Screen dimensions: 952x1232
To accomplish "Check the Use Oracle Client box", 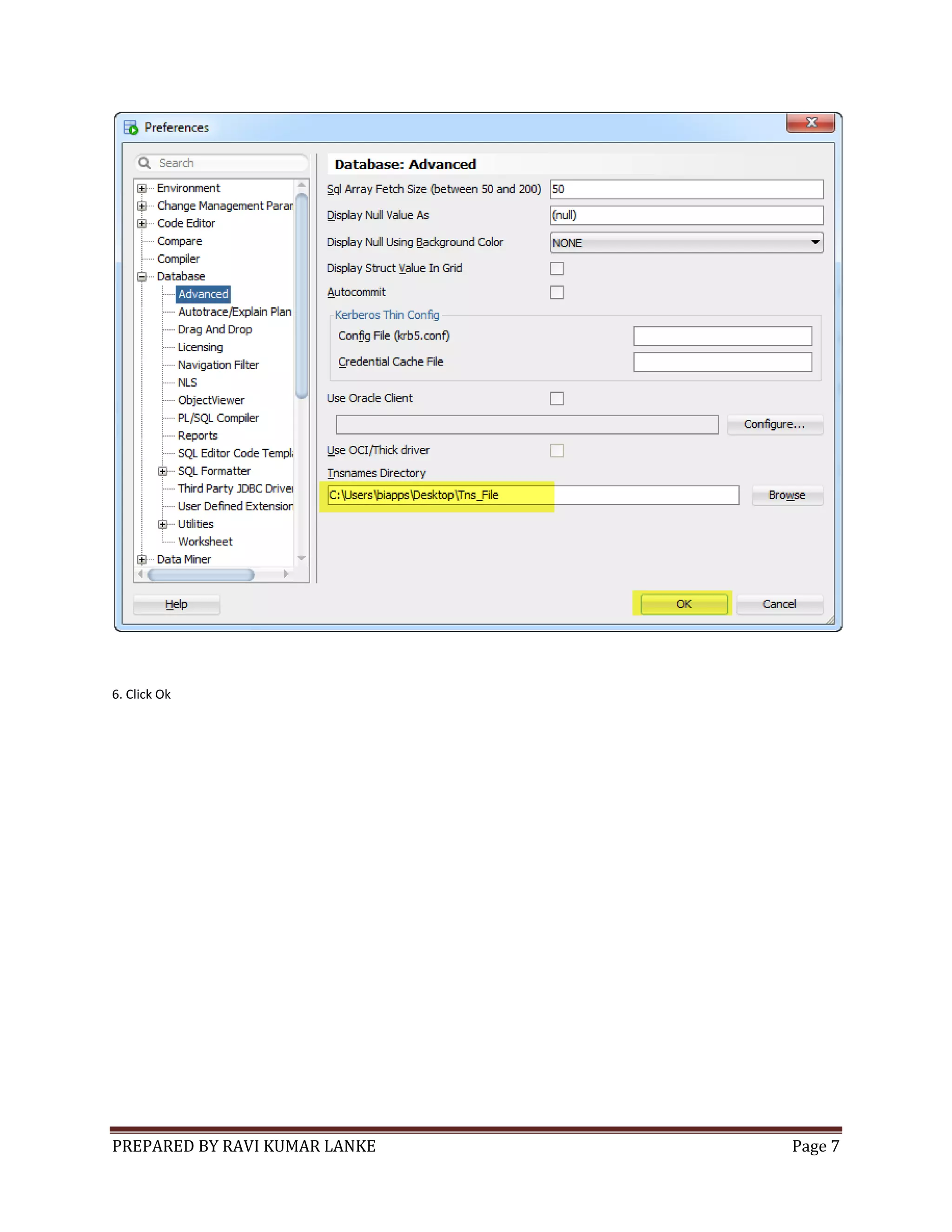I will click(556, 399).
